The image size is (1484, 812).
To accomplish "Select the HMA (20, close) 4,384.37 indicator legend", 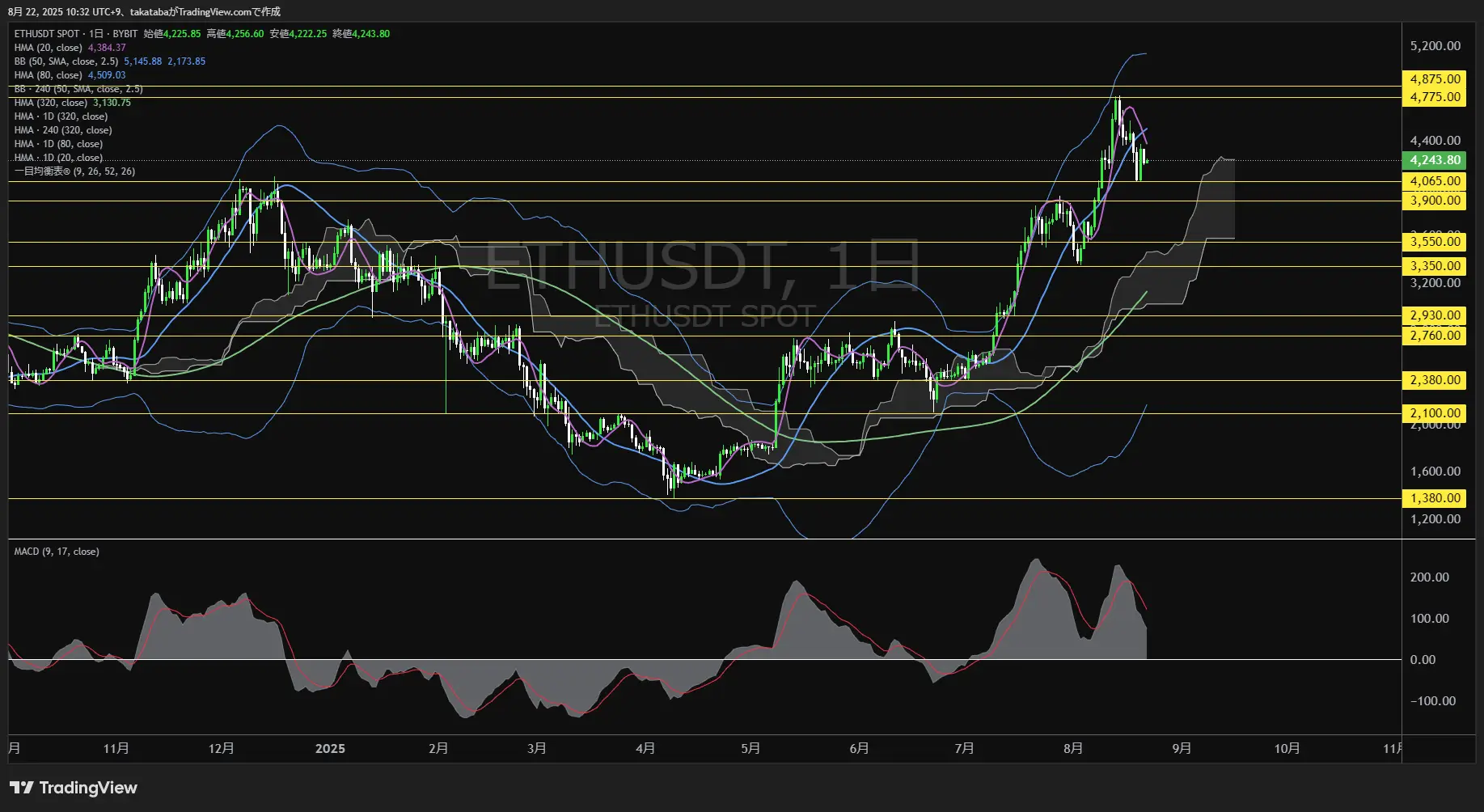I will coord(70,48).
